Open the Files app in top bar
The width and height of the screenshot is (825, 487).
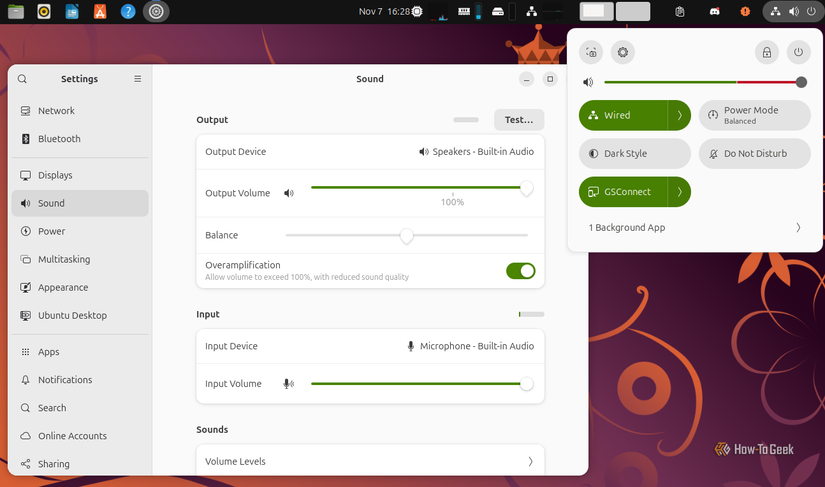(16, 11)
